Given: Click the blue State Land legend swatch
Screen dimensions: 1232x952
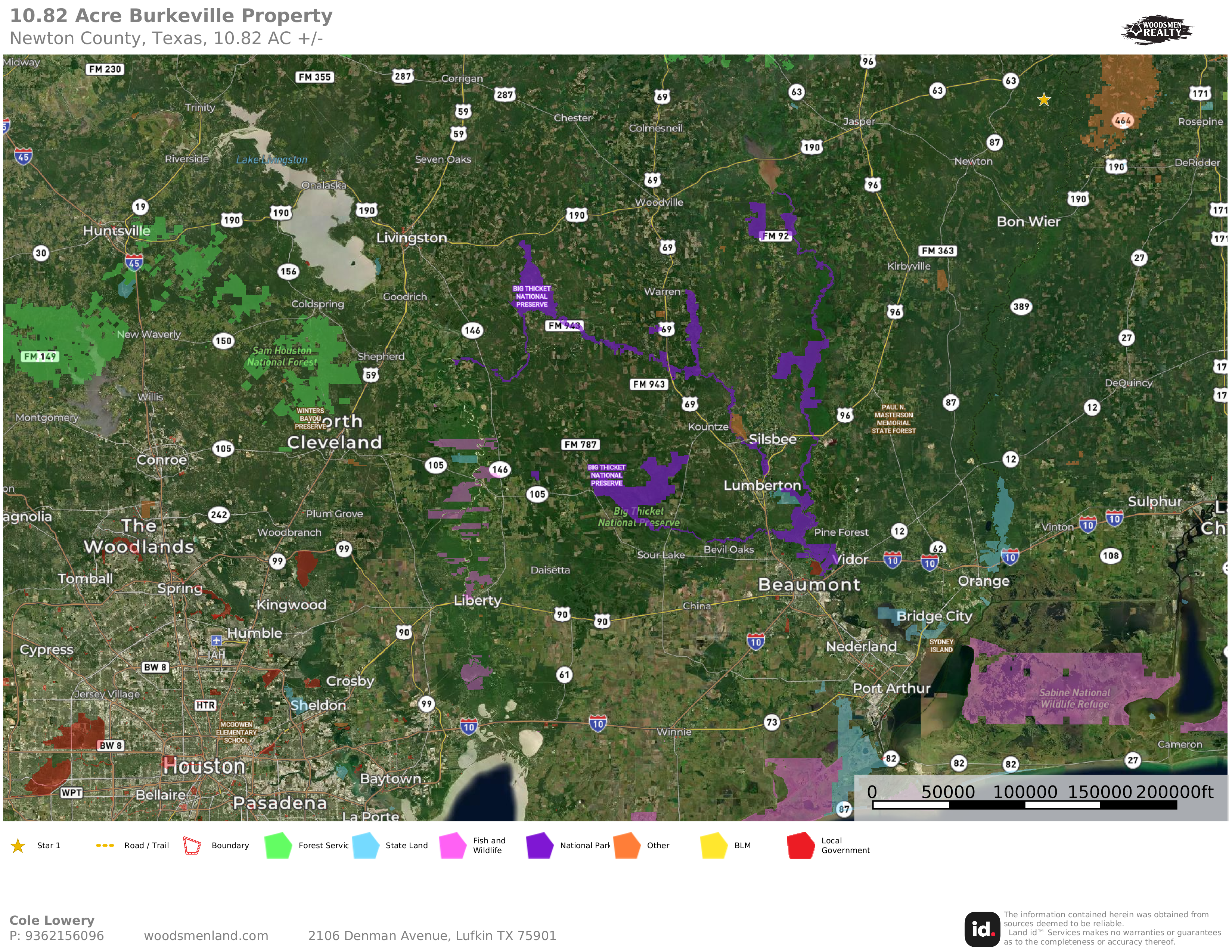Looking at the screenshot, I should click(x=366, y=845).
